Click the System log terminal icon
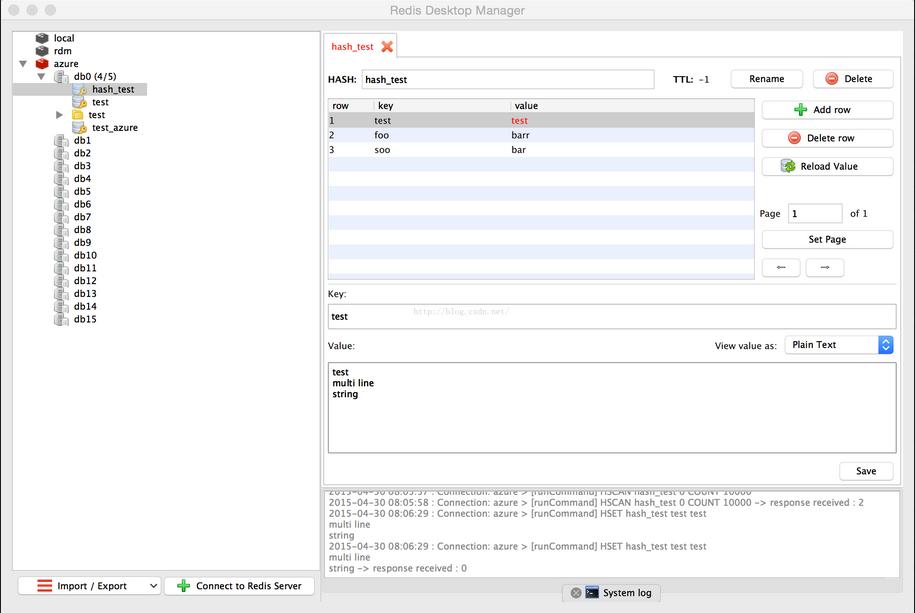 pos(592,593)
